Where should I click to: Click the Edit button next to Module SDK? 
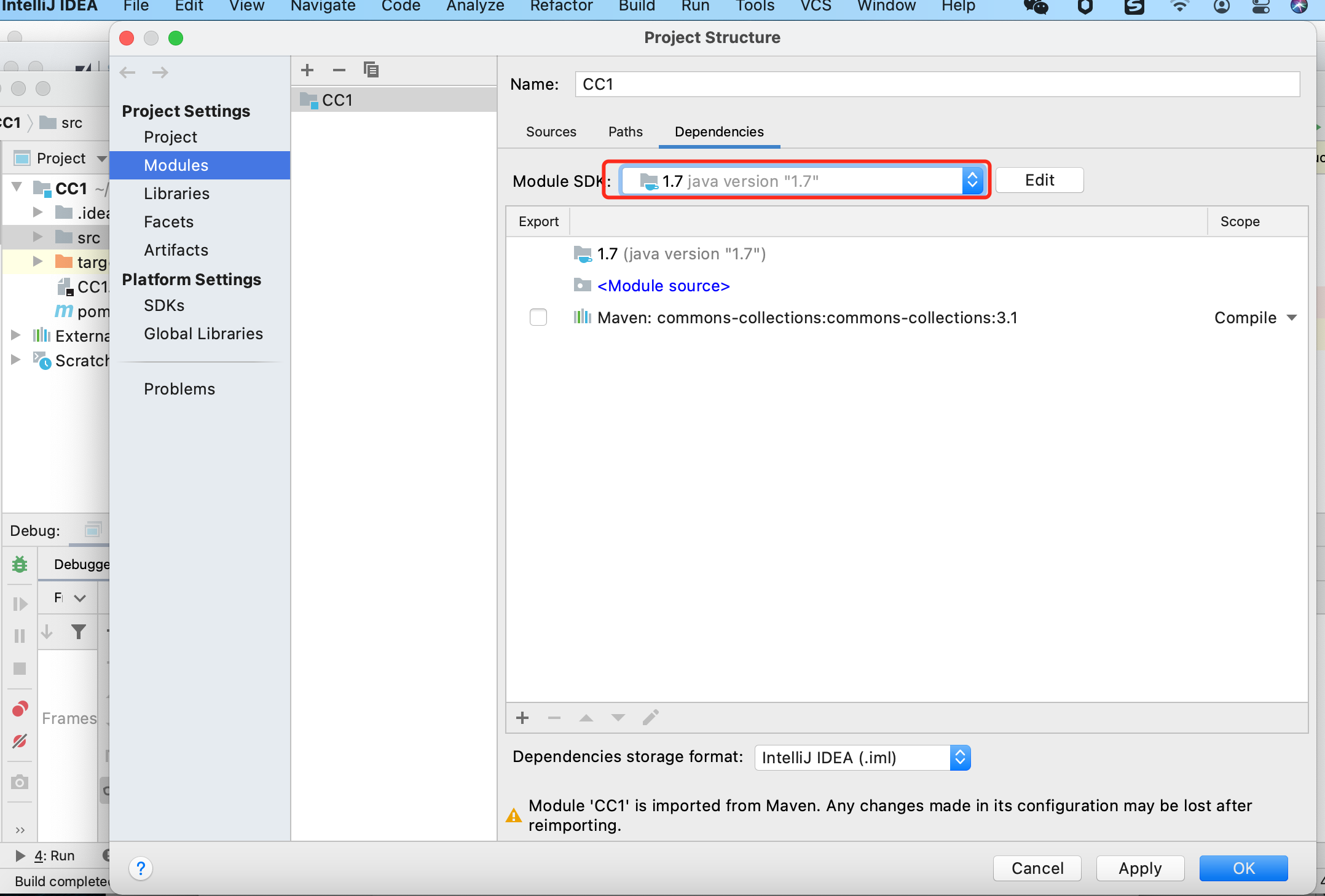(1039, 180)
